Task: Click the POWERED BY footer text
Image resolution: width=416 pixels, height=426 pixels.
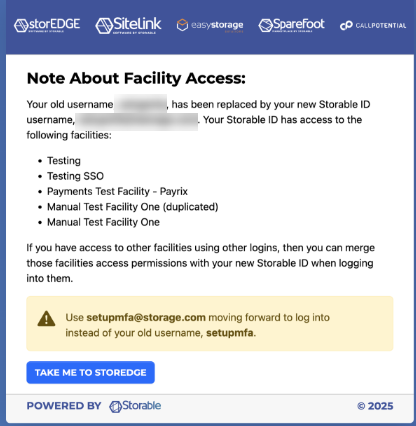Action: tap(64, 406)
